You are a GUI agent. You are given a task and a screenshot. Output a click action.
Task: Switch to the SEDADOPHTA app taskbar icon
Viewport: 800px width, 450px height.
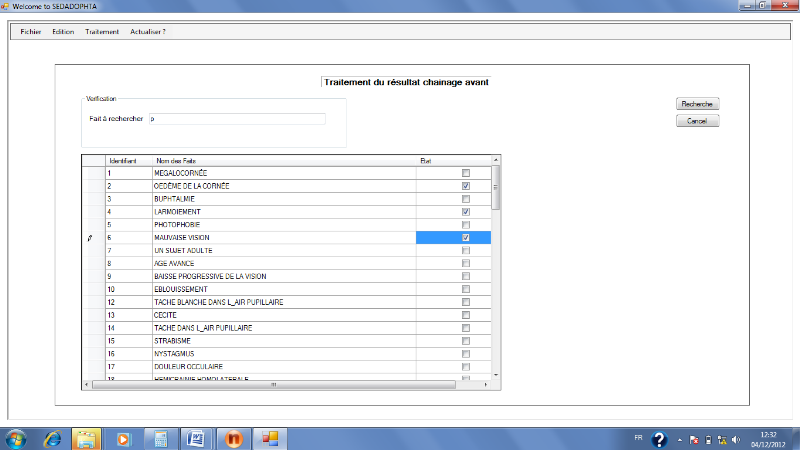[x=270, y=439]
